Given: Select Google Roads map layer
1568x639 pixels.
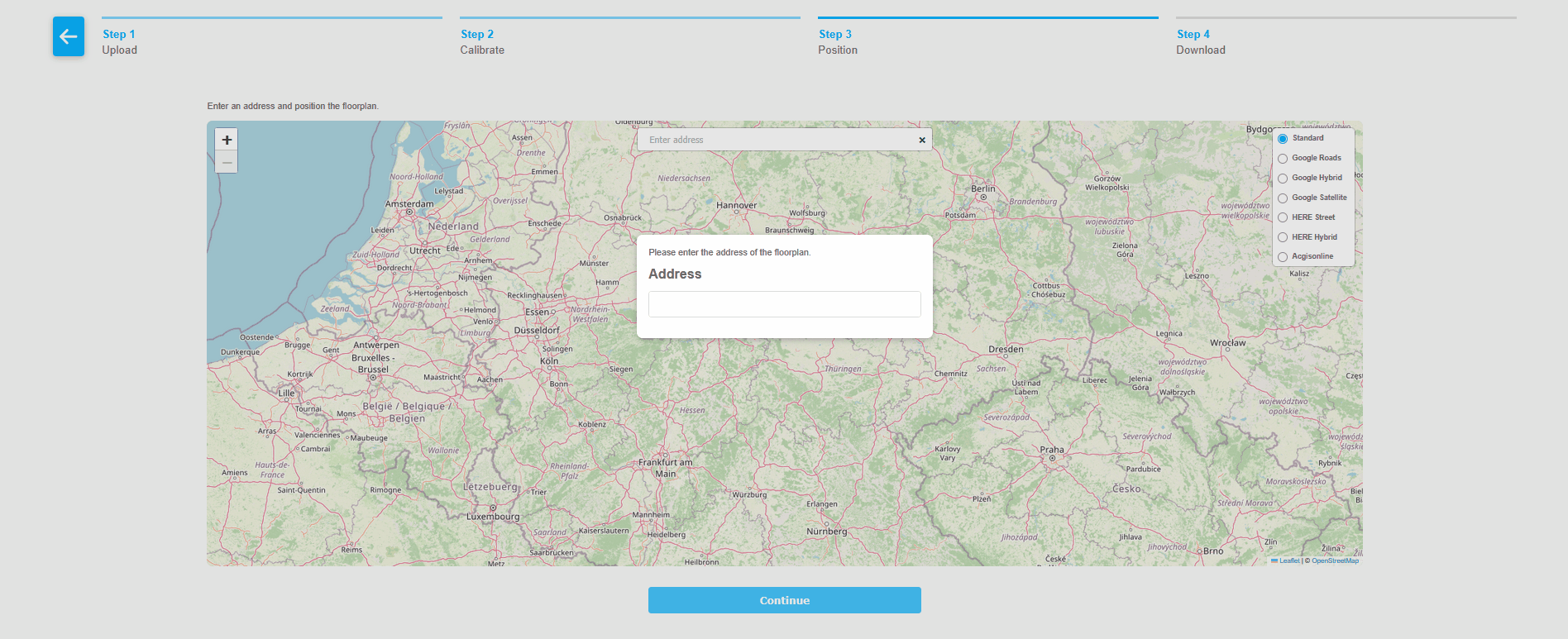Looking at the screenshot, I should point(1283,159).
